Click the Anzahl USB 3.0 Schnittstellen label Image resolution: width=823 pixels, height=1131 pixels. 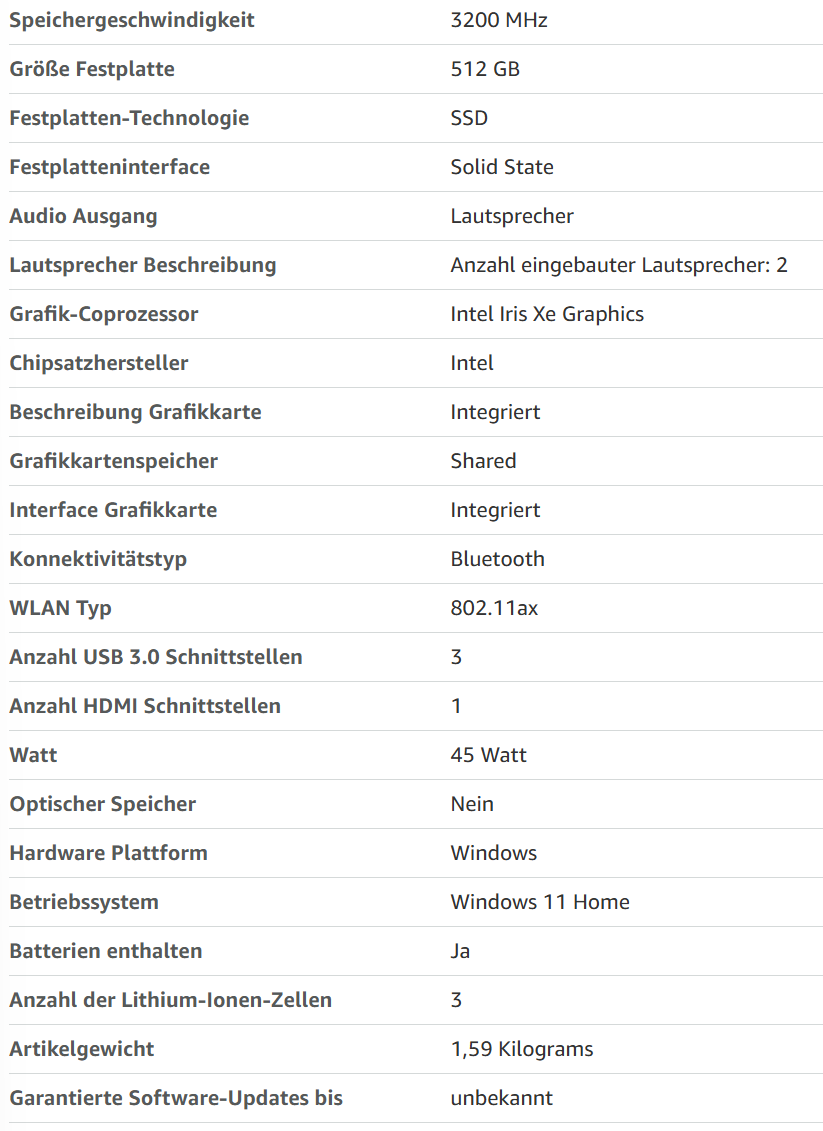point(156,657)
